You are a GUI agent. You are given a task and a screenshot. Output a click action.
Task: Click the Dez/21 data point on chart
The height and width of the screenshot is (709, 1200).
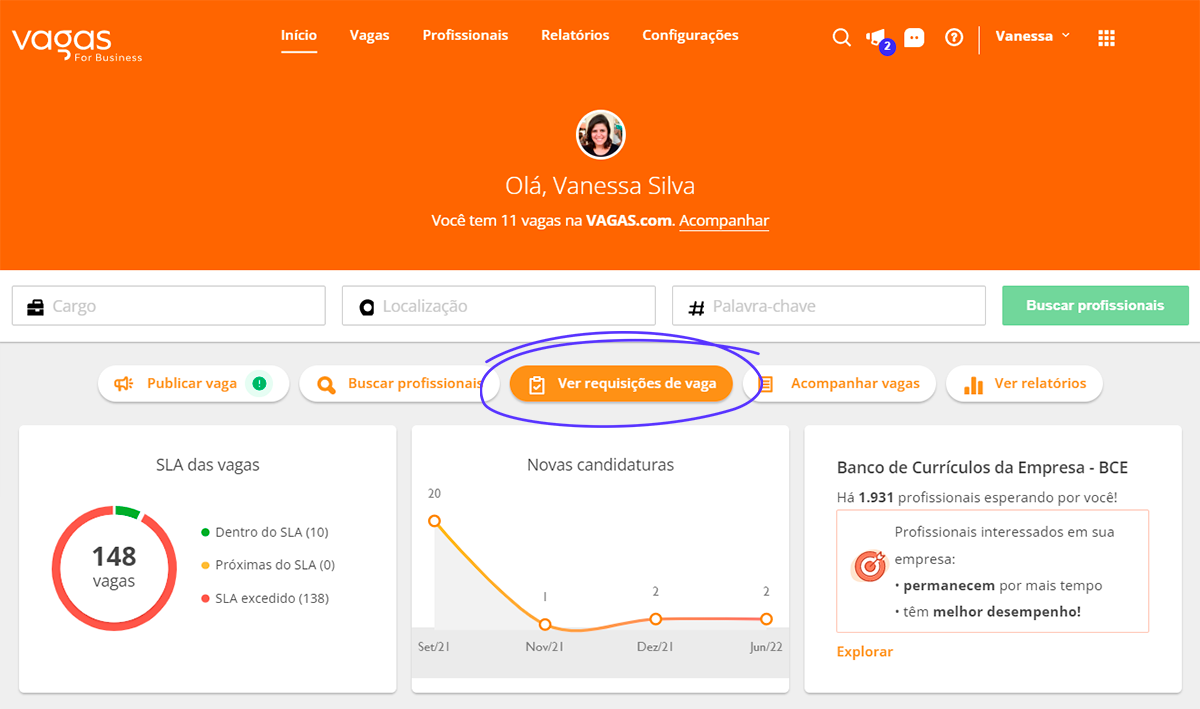(656, 619)
